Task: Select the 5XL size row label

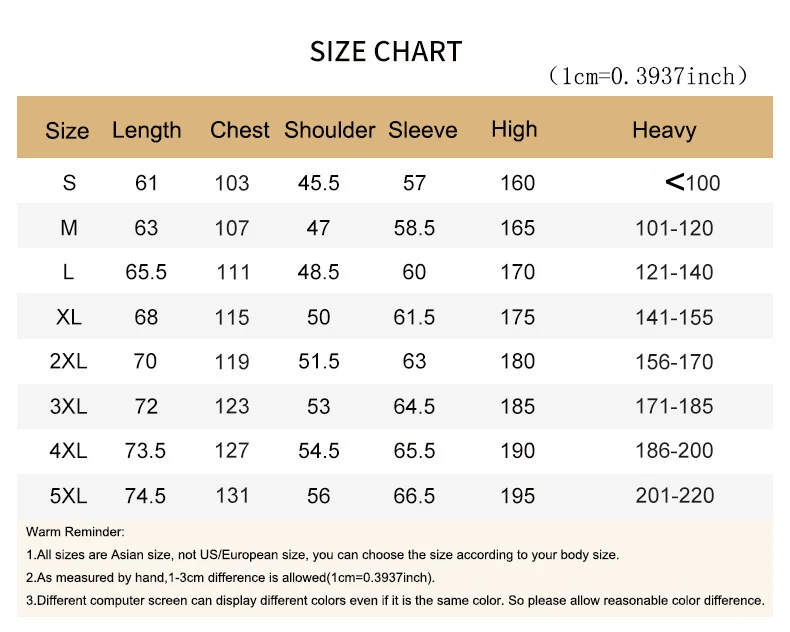Action: pos(69,496)
